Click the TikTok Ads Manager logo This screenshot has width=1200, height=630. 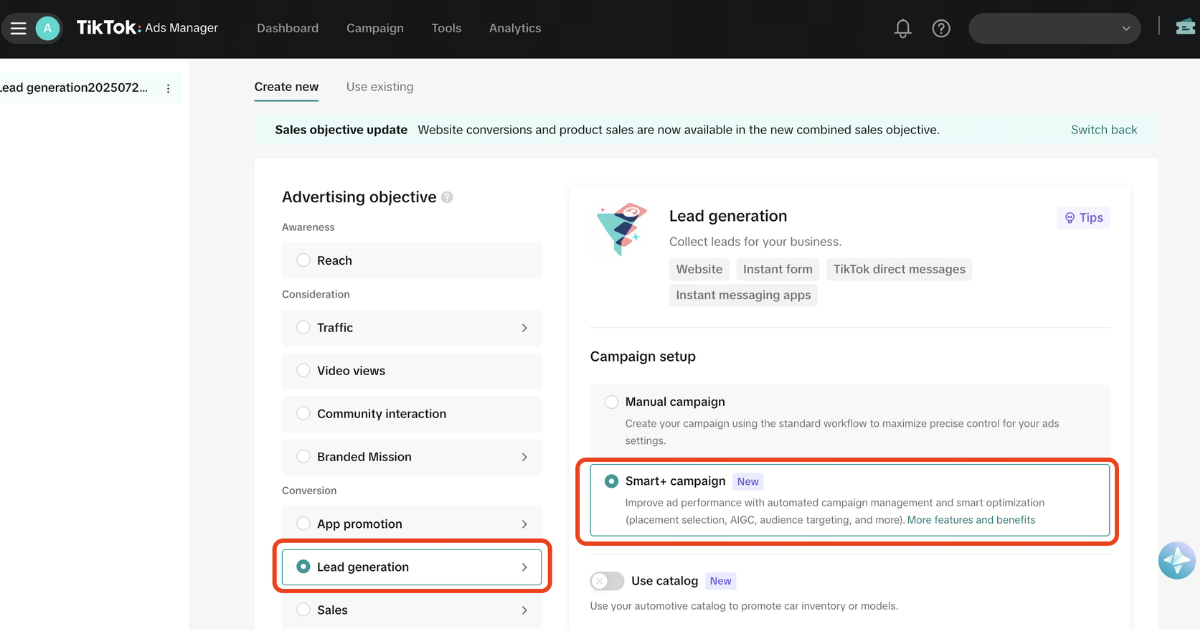click(x=147, y=28)
